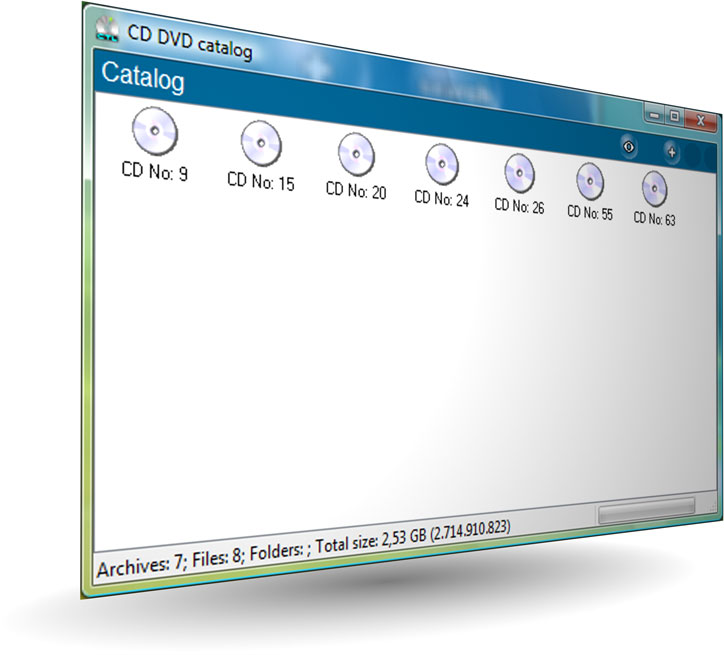Click the 'CD DVD catalog' window title
Image resolution: width=724 pixels, height=655 pixels.
190,42
